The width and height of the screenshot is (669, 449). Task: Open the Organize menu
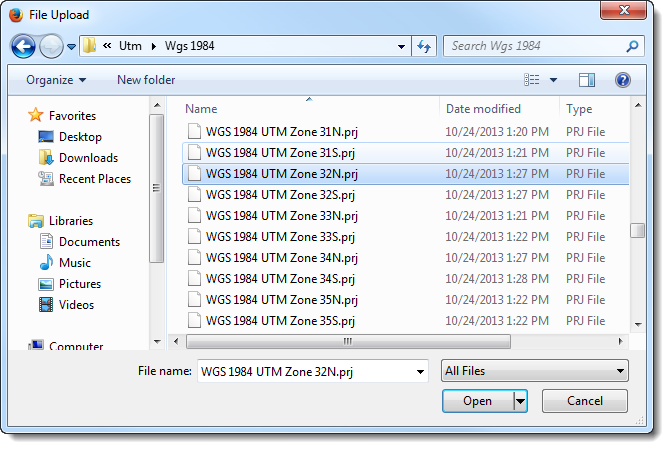56,80
